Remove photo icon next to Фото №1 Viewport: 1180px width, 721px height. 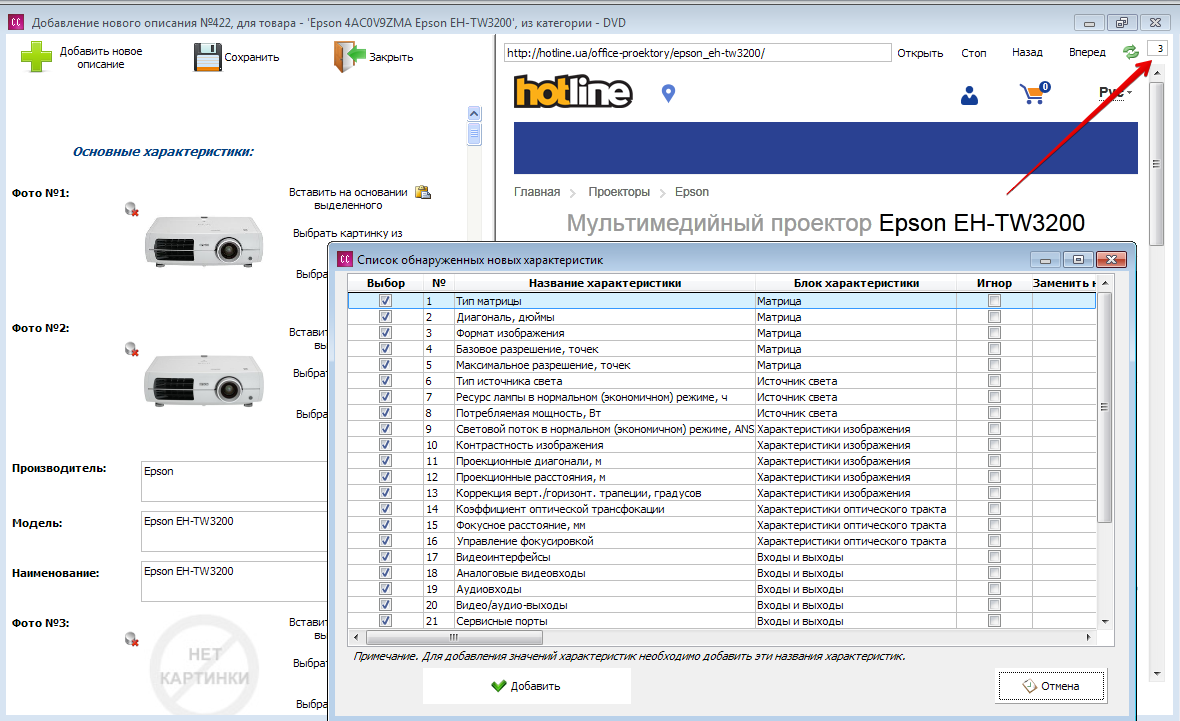click(x=132, y=209)
